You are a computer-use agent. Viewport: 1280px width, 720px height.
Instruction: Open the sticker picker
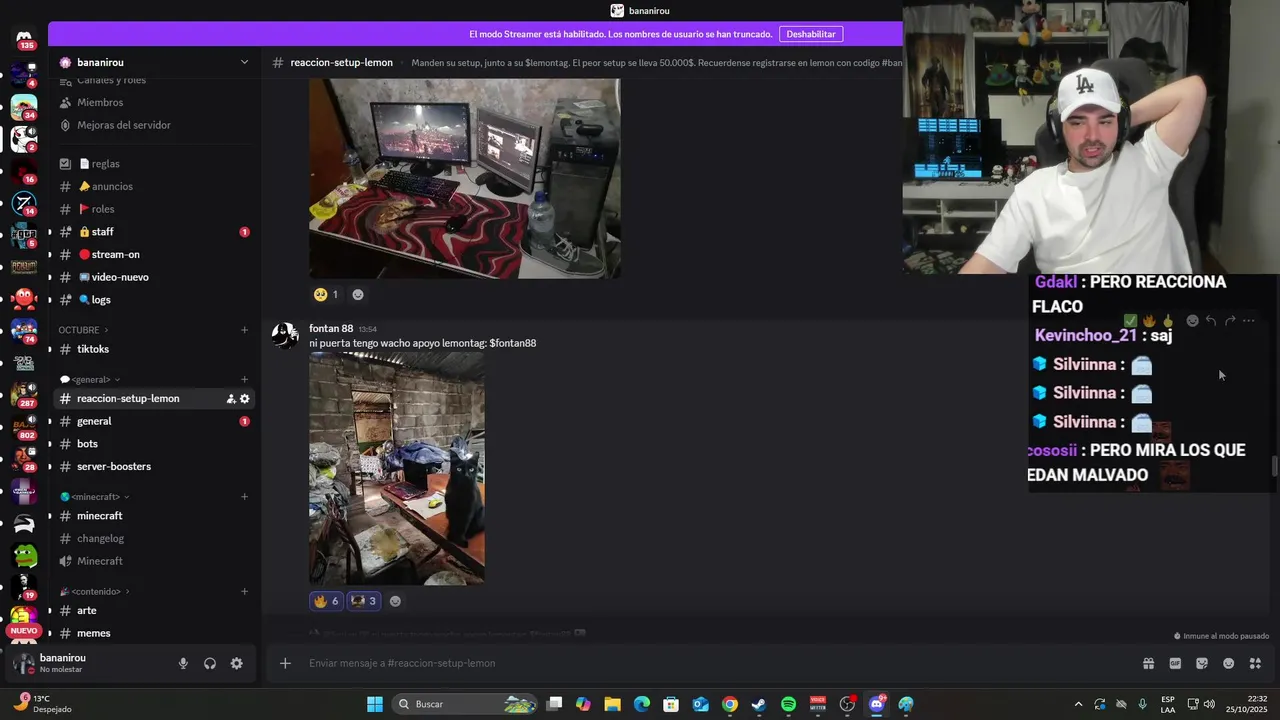tap(1202, 663)
